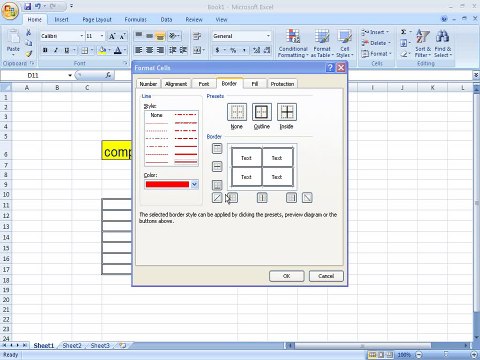480x360 pixels.
Task: Open the font size dropdown
Action: [x=102, y=36]
